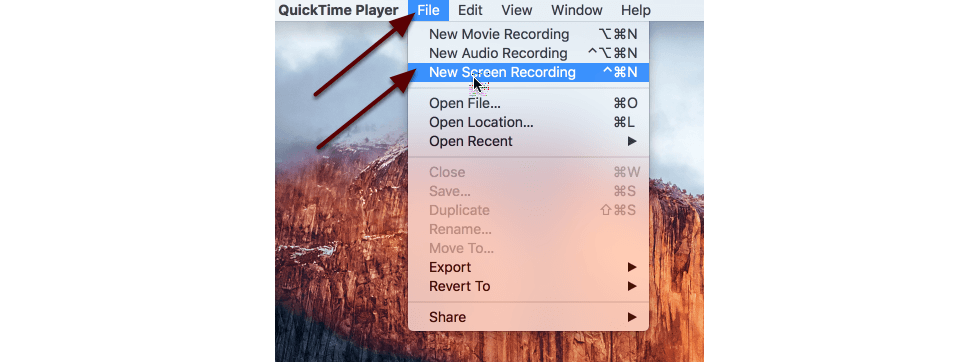Expand the Open Recent submenu
This screenshot has width=979, height=362.
click(x=528, y=141)
